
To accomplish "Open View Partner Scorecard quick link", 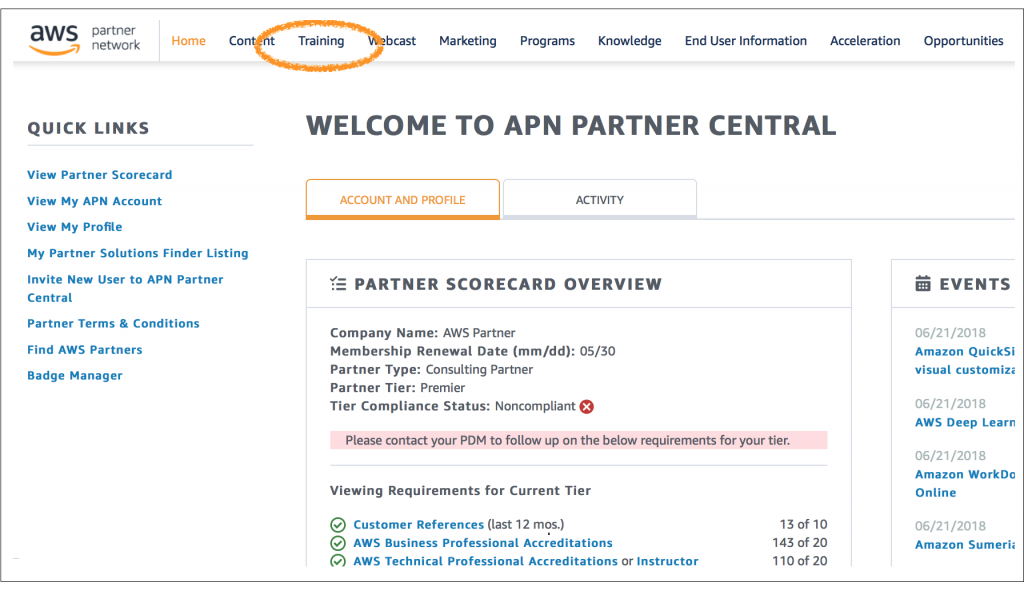I will (x=99, y=174).
